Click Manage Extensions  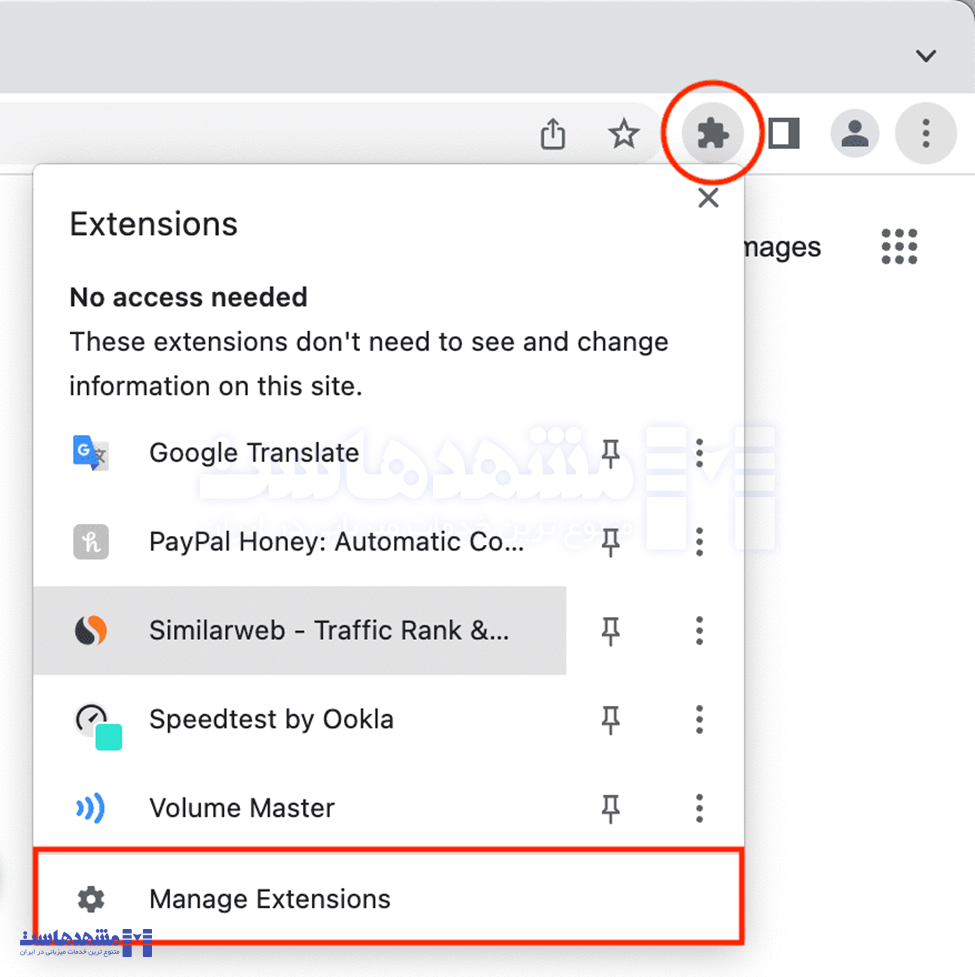point(270,899)
